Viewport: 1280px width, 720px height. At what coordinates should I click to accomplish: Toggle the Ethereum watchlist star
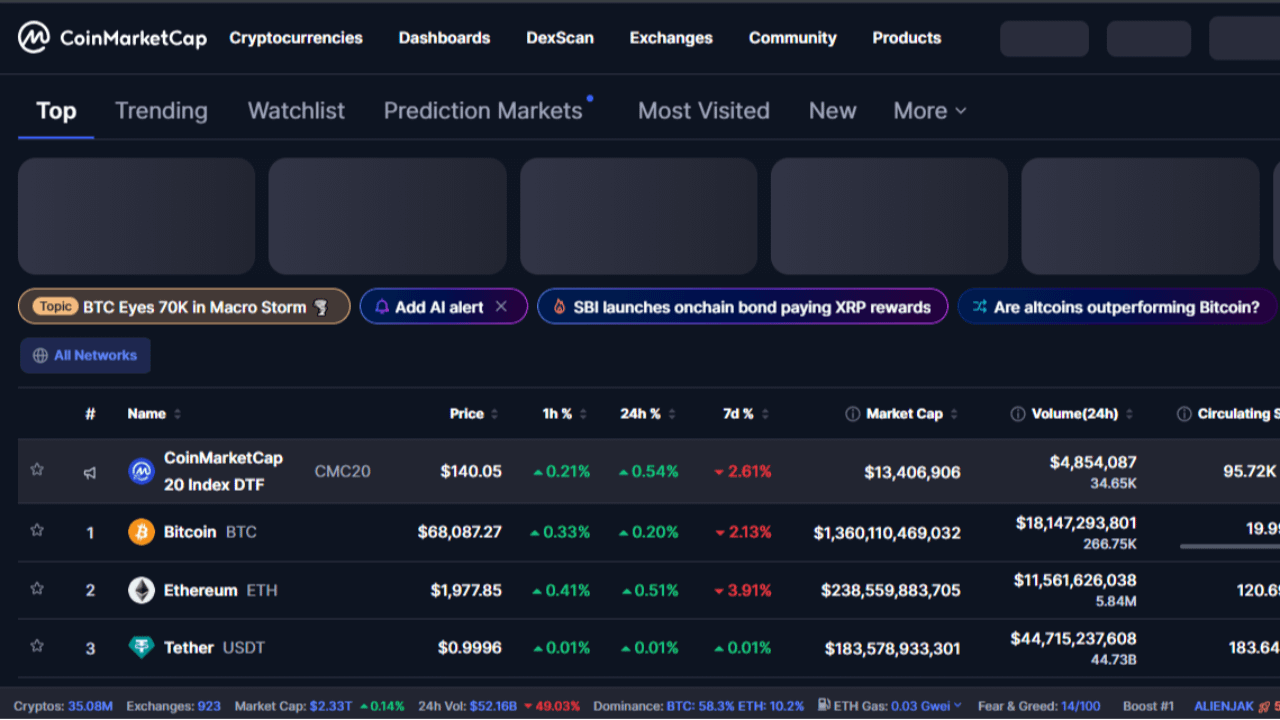pyautogui.click(x=37, y=588)
